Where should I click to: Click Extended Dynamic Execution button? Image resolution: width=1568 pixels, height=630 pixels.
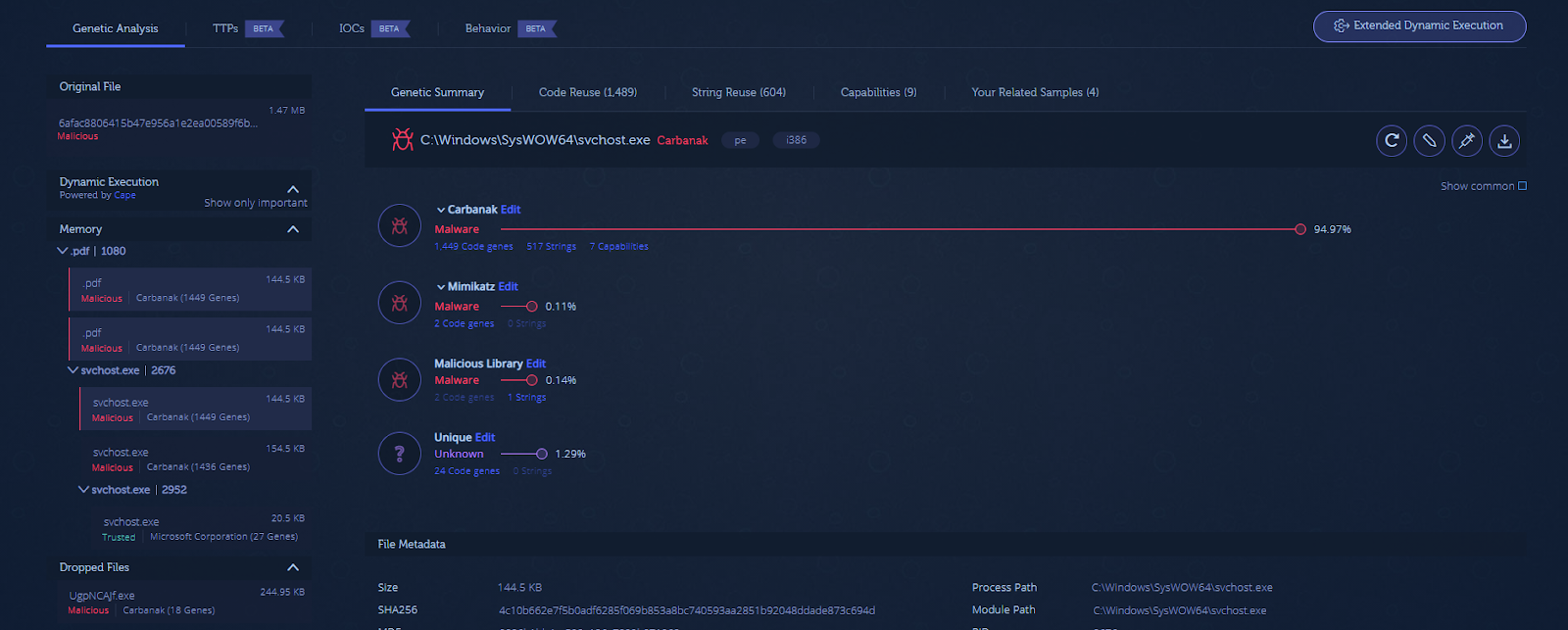click(x=1419, y=26)
